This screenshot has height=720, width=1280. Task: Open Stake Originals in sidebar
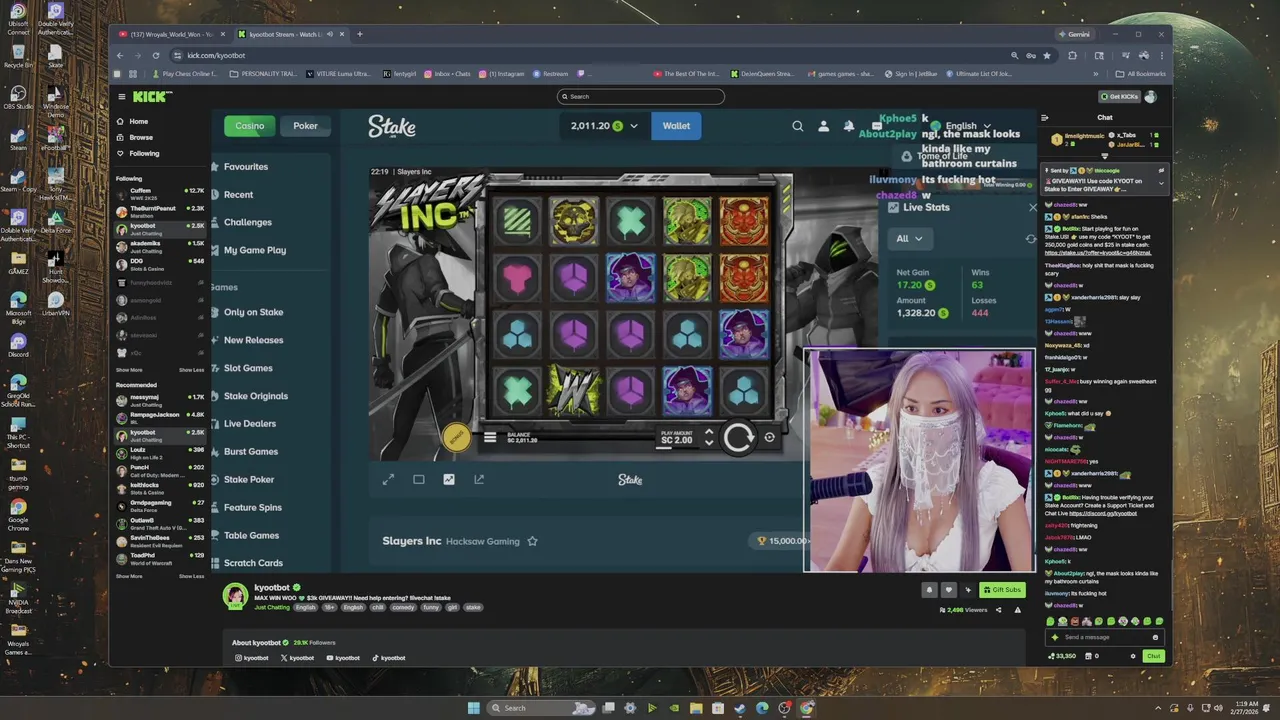click(x=256, y=396)
